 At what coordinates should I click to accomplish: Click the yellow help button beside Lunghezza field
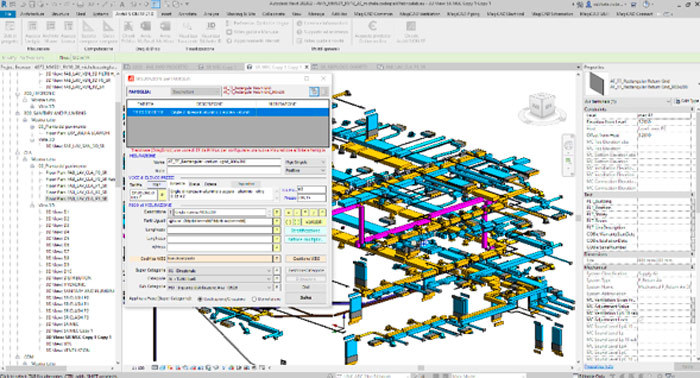[x=277, y=230]
